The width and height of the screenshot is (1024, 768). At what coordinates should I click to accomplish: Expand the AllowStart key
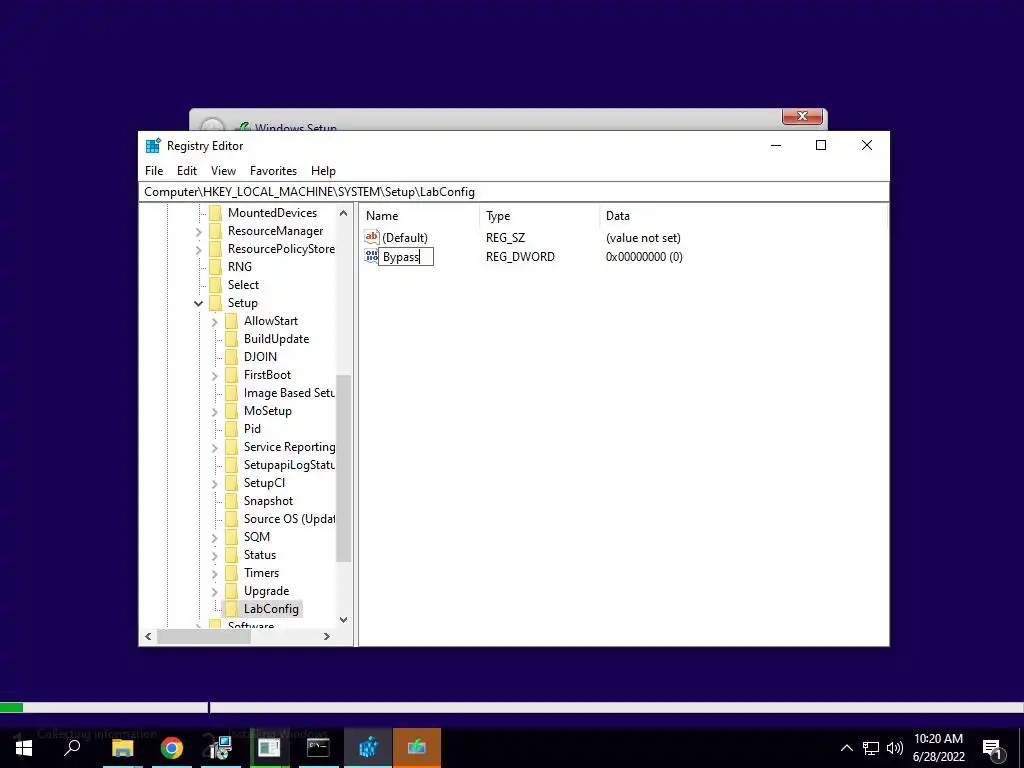(215, 321)
